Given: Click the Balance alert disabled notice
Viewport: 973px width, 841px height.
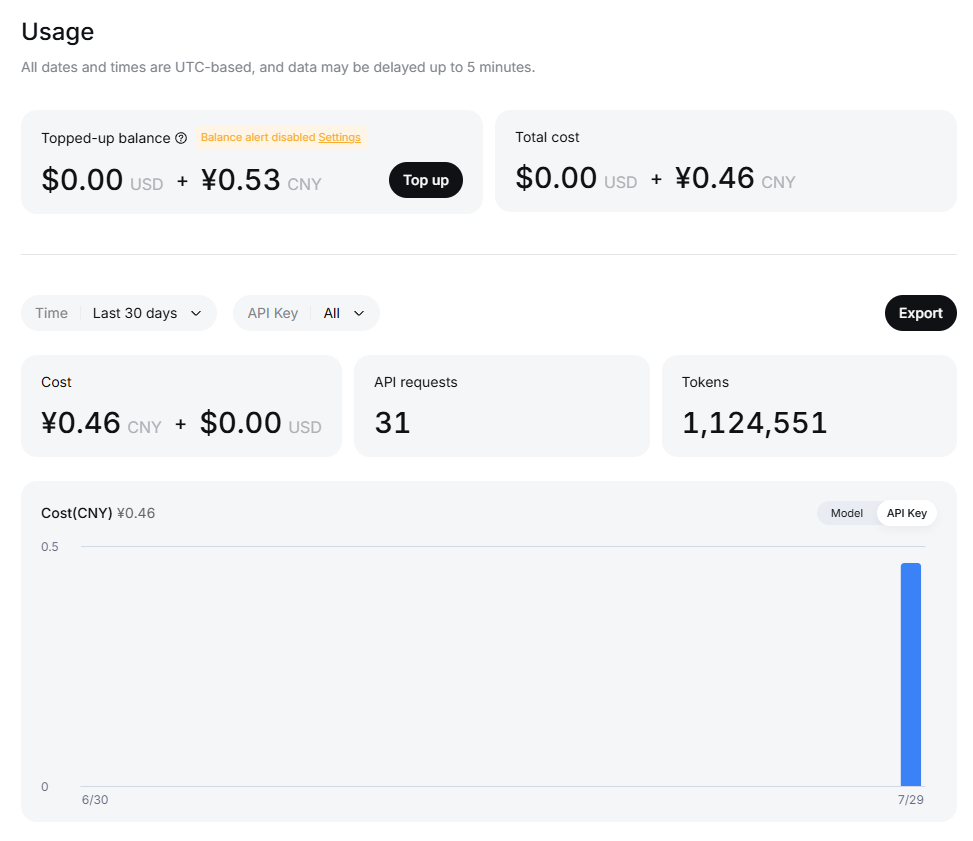Looking at the screenshot, I should point(280,137).
